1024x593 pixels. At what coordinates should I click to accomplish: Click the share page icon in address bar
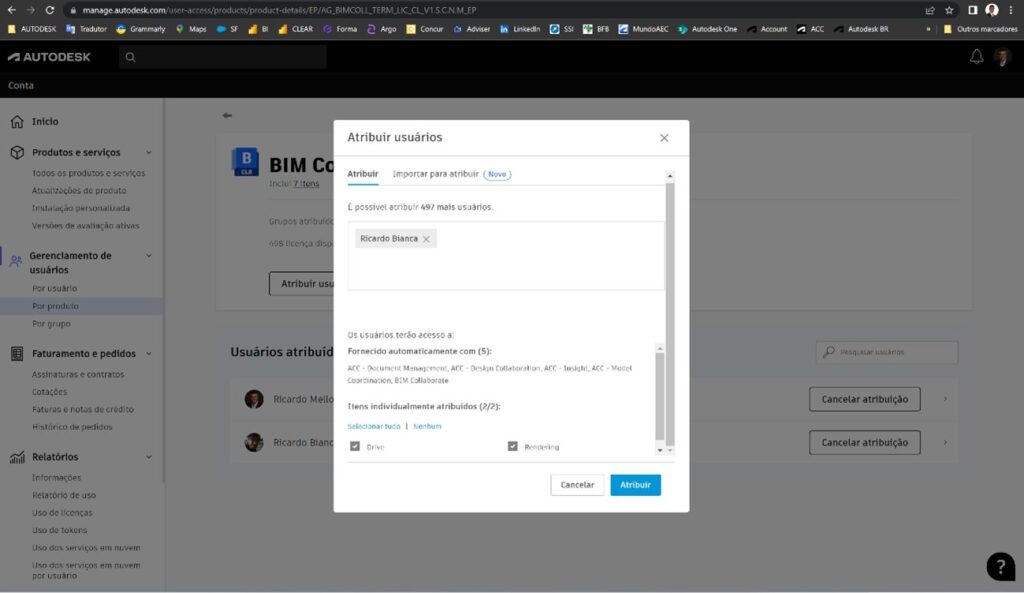click(x=930, y=10)
